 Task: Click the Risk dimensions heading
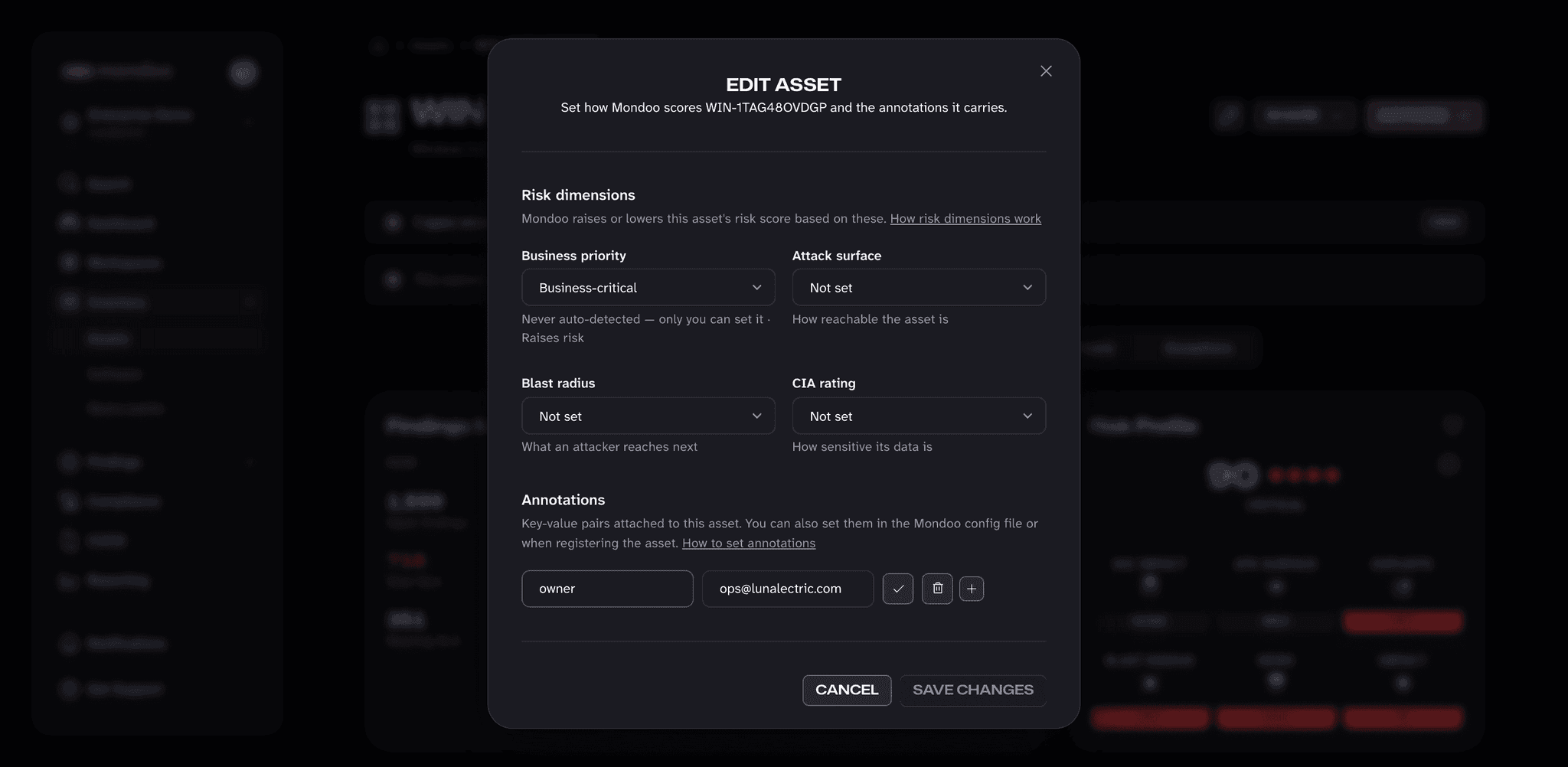click(x=578, y=195)
